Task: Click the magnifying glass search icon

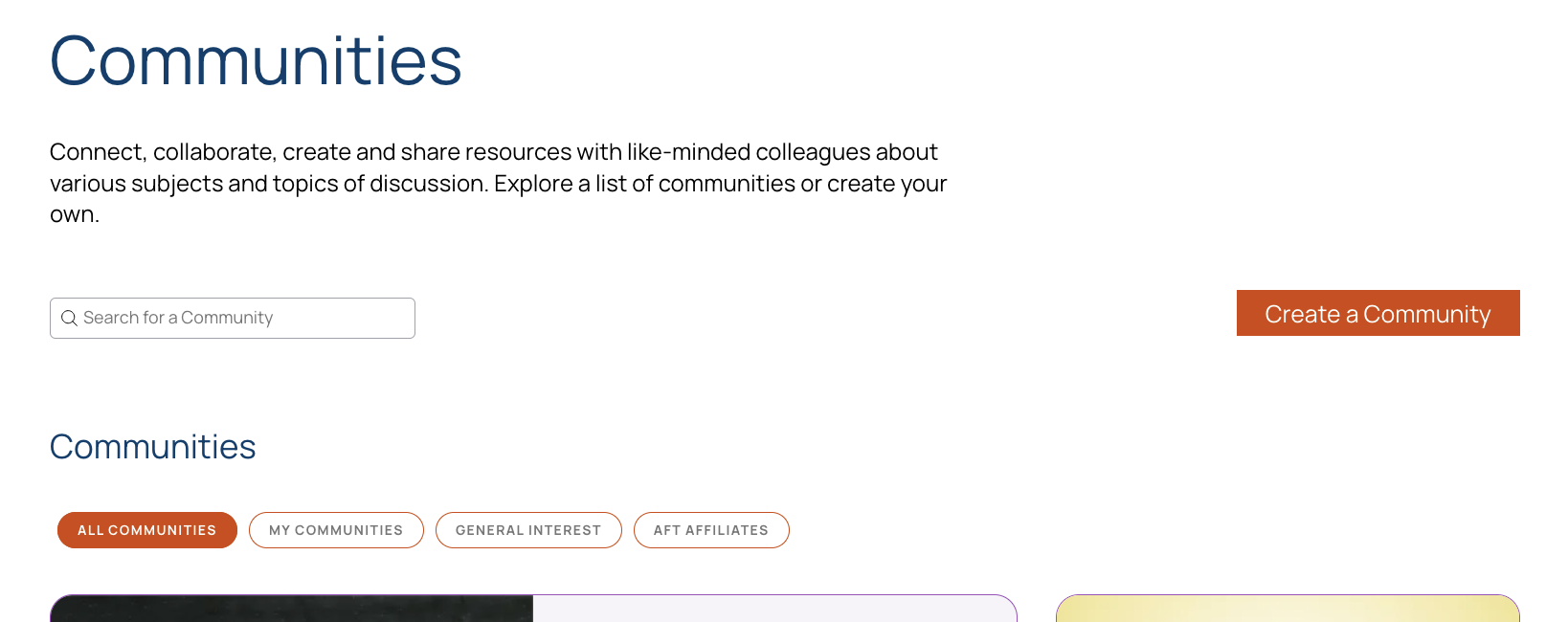Action: click(69, 318)
